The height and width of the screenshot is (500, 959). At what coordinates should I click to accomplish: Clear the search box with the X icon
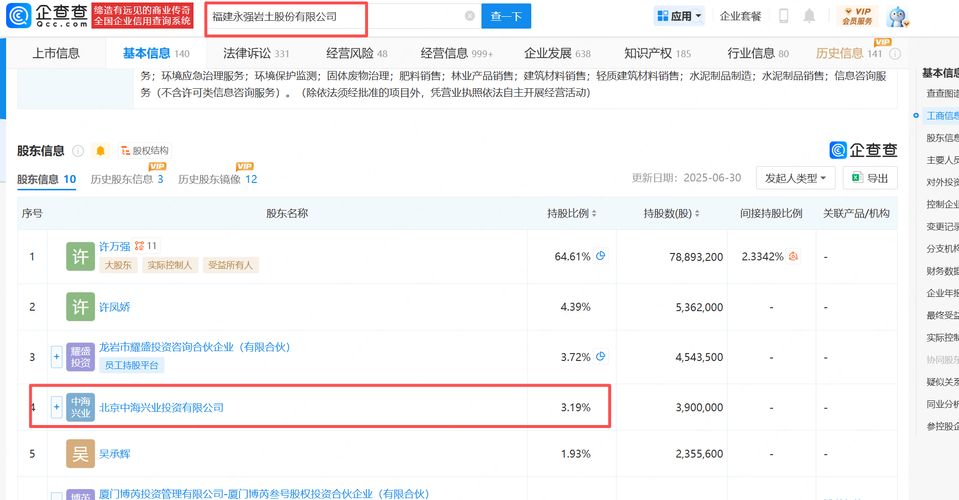pos(470,16)
